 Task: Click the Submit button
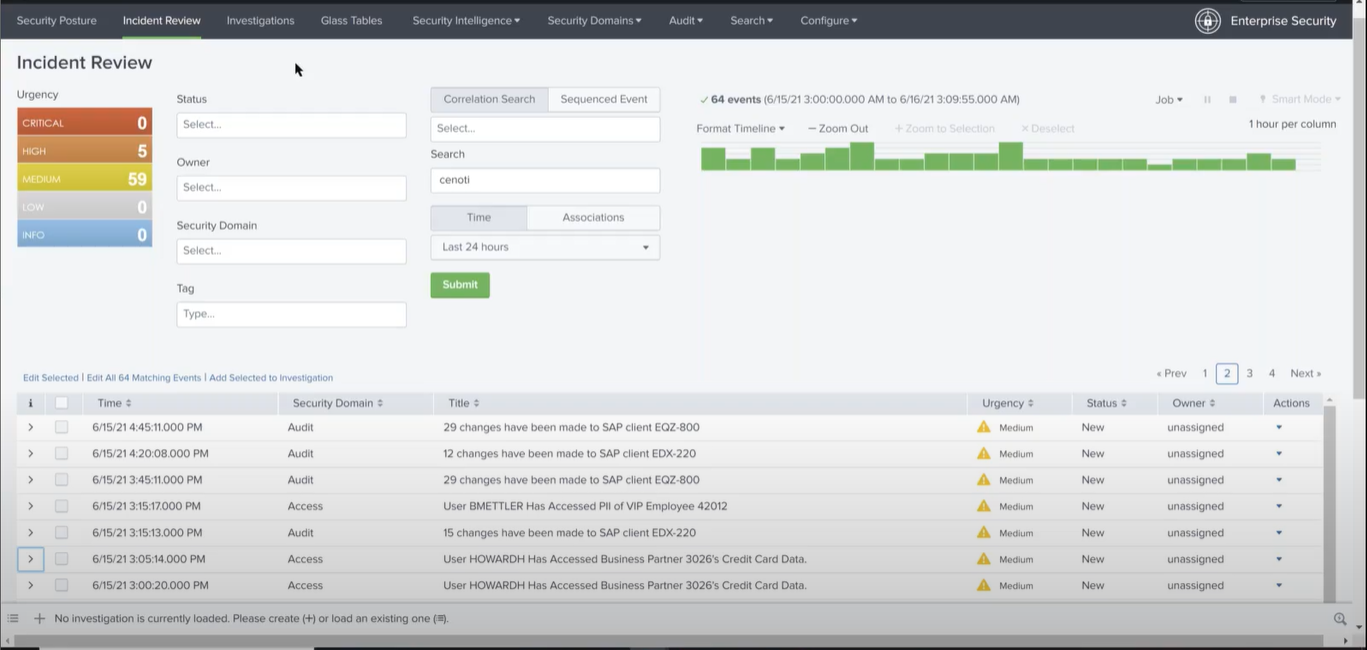(x=460, y=285)
